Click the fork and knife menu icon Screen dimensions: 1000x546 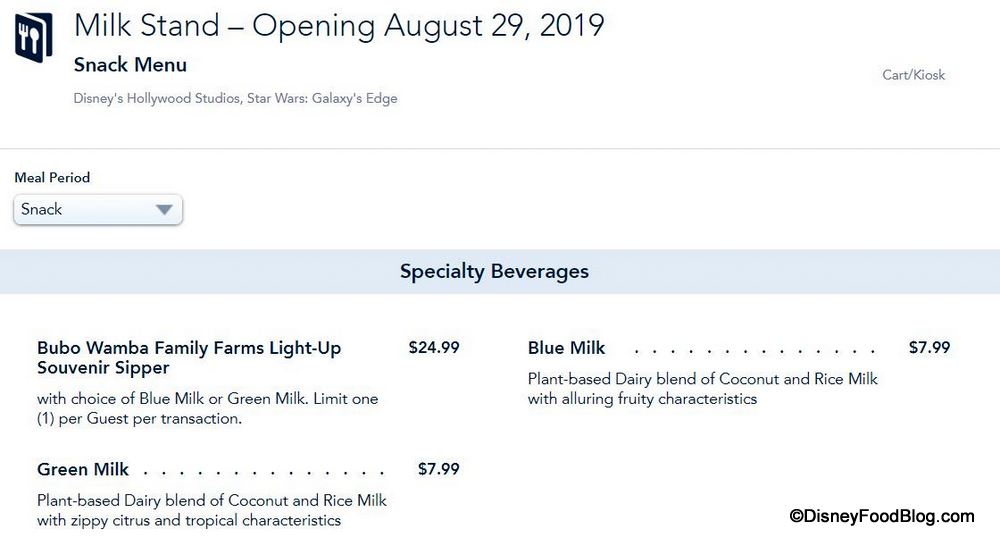tap(34, 37)
